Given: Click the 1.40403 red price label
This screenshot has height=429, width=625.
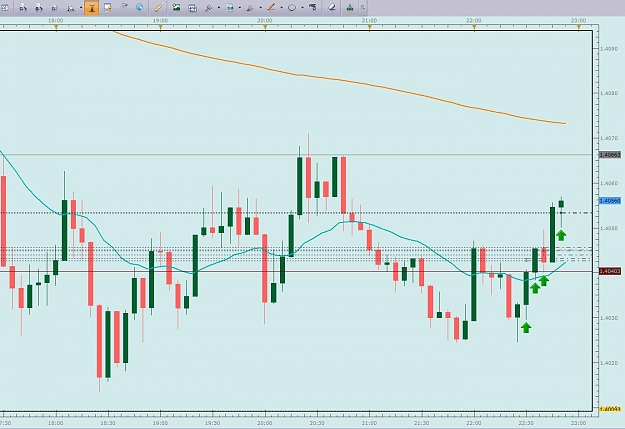Looking at the screenshot, I should tap(610, 271).
